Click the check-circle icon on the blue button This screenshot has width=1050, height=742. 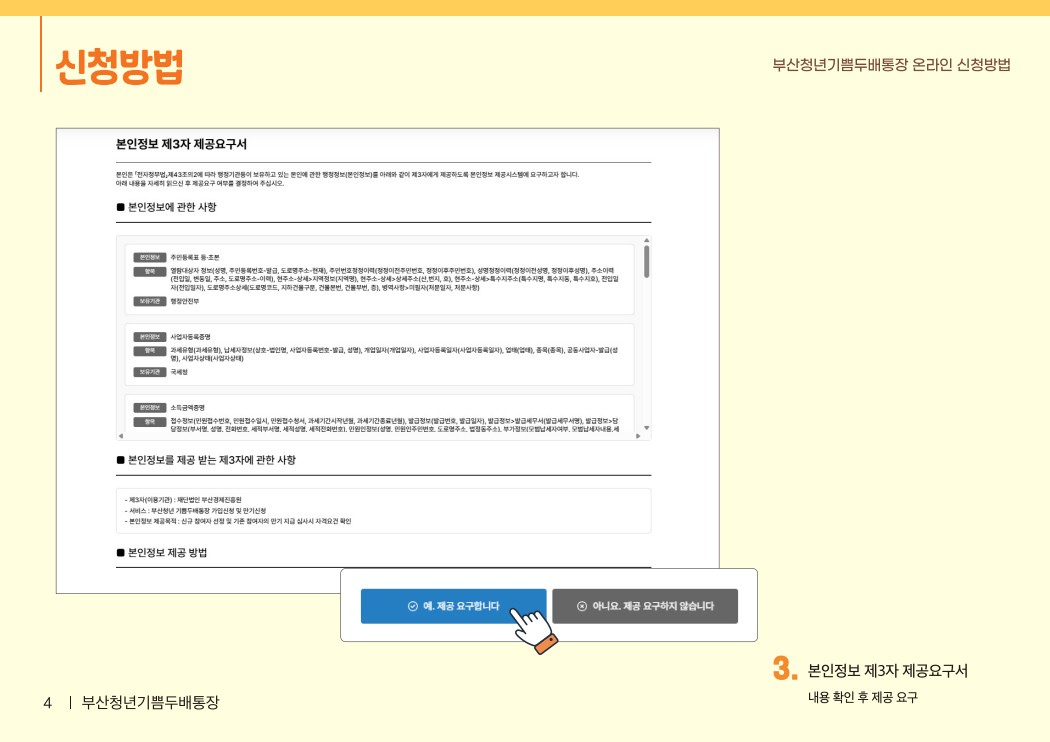click(x=412, y=606)
